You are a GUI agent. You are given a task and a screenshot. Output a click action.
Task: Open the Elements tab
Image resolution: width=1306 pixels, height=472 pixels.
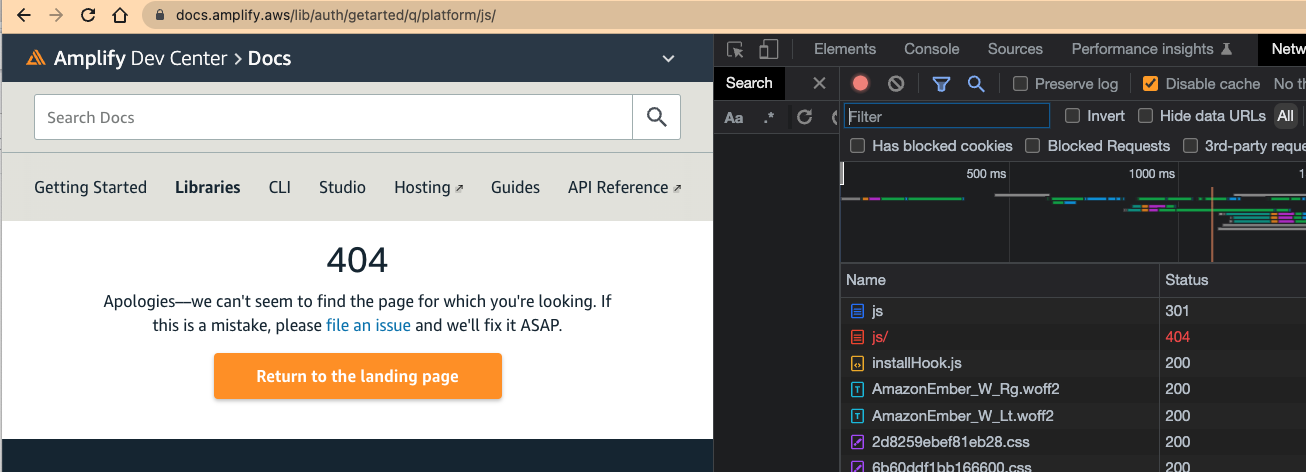tap(845, 49)
